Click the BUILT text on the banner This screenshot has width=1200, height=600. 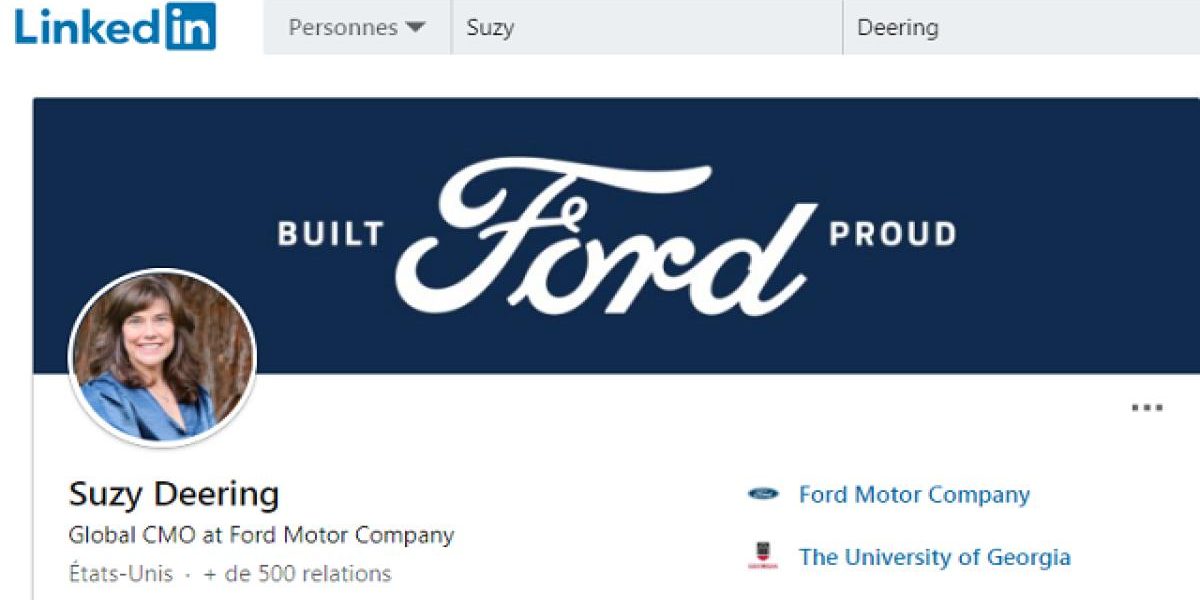[330, 235]
